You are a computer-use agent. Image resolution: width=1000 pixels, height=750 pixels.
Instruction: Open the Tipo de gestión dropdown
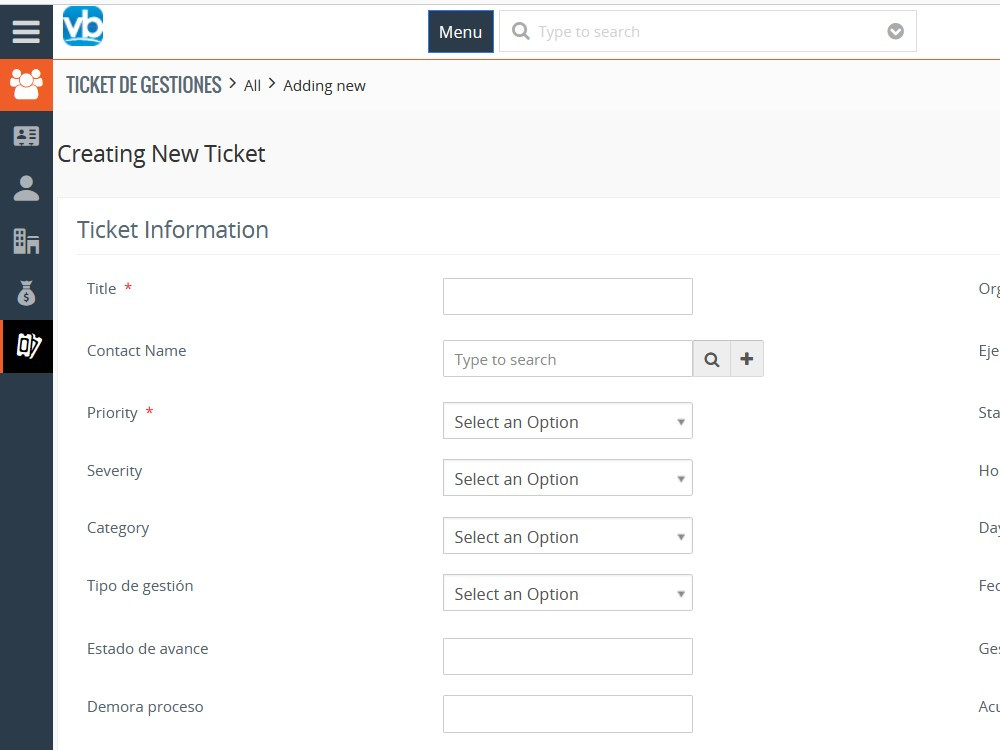[568, 593]
